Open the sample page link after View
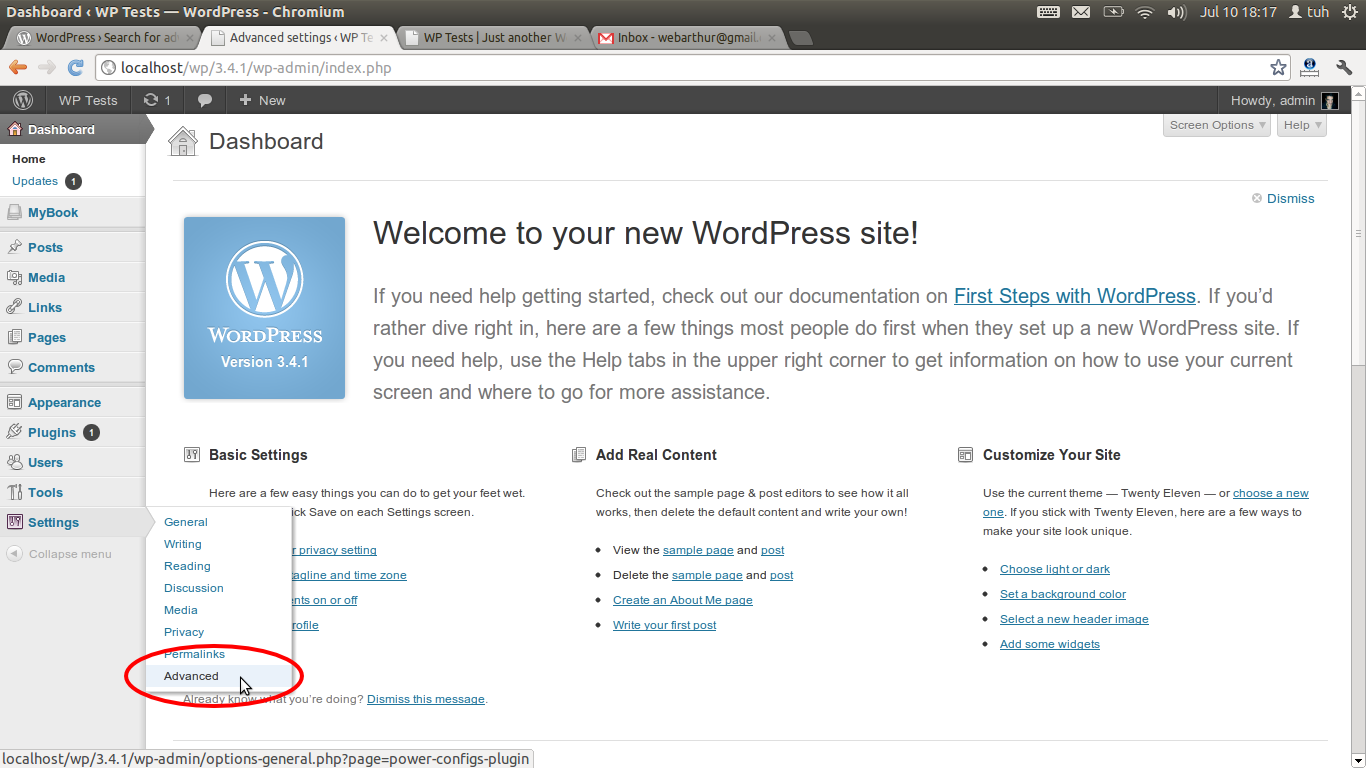1366x768 pixels. coord(698,550)
